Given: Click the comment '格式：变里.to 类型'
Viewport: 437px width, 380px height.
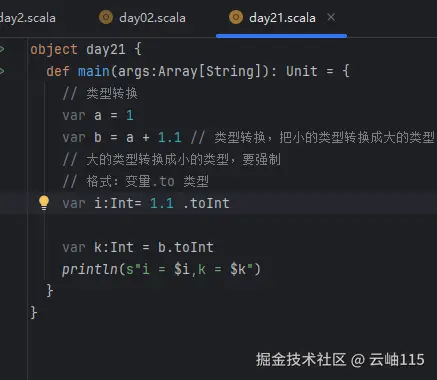Looking at the screenshot, I should tap(147, 181).
